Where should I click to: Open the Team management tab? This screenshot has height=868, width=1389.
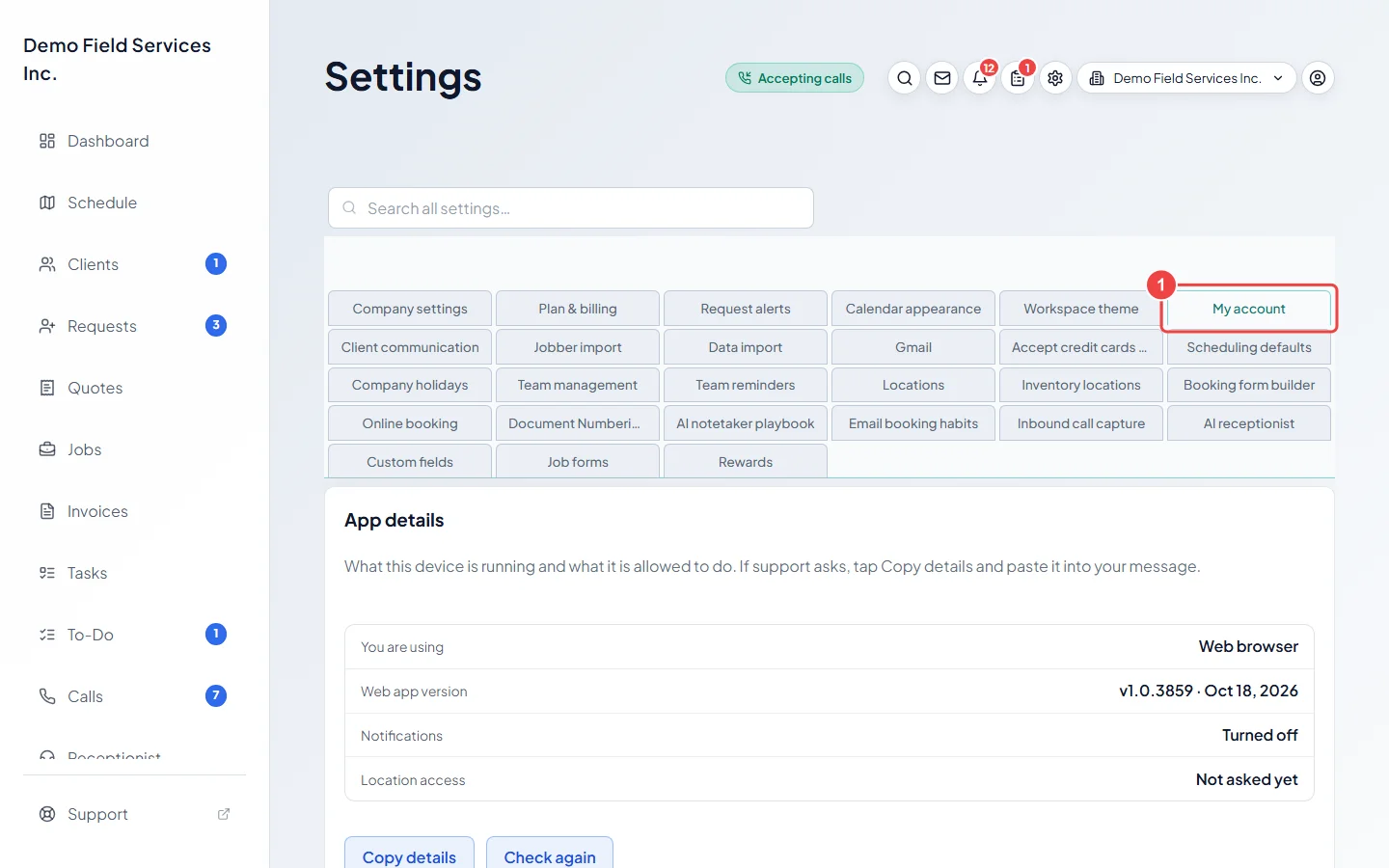tap(578, 385)
